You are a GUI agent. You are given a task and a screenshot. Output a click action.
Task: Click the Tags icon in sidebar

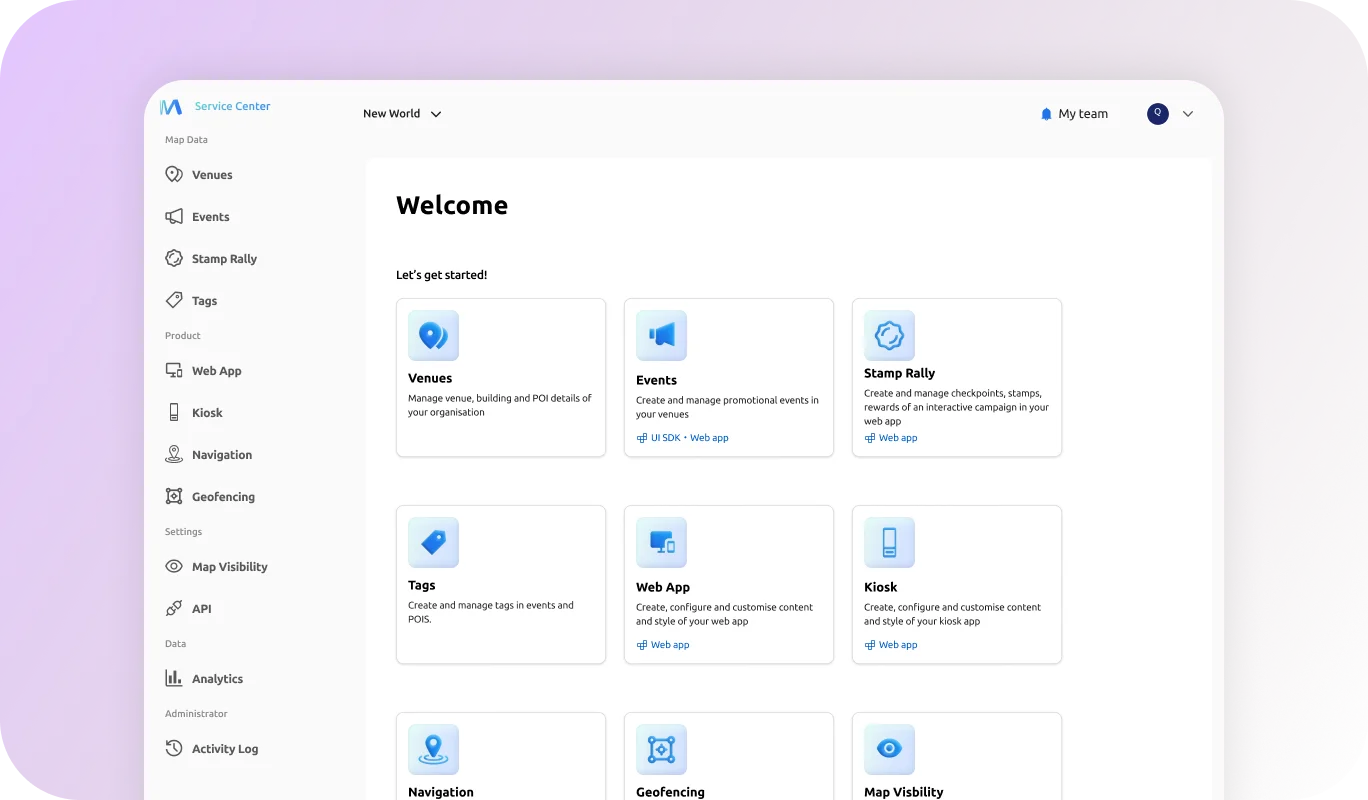click(x=174, y=300)
